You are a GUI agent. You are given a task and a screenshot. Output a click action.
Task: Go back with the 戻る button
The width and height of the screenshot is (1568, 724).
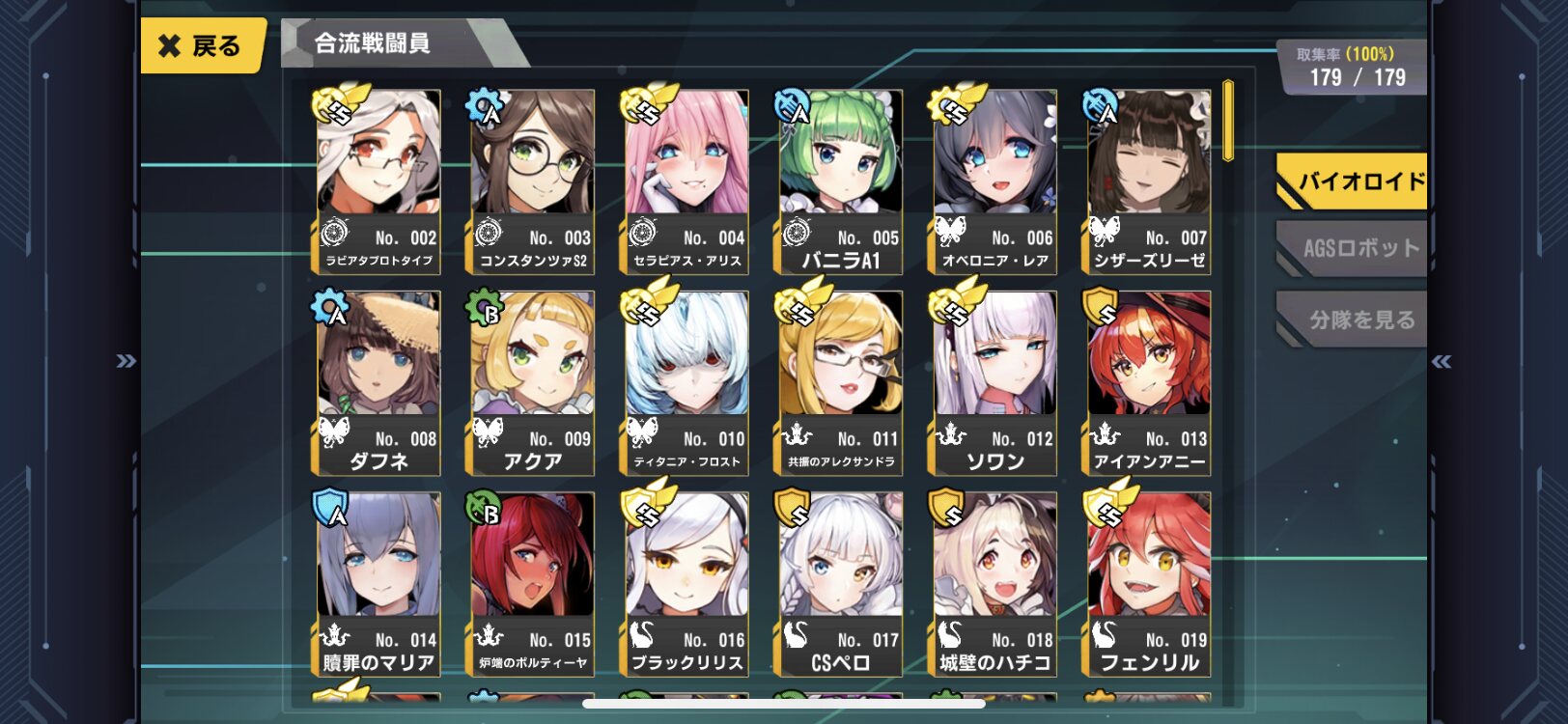[203, 45]
